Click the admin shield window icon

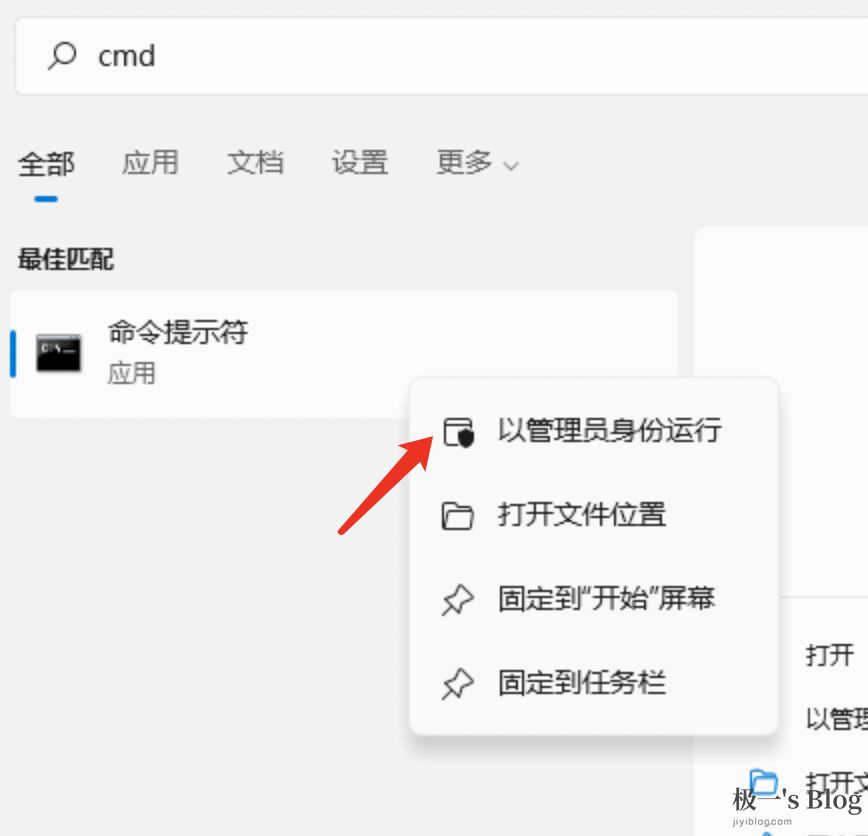pyautogui.click(x=458, y=432)
